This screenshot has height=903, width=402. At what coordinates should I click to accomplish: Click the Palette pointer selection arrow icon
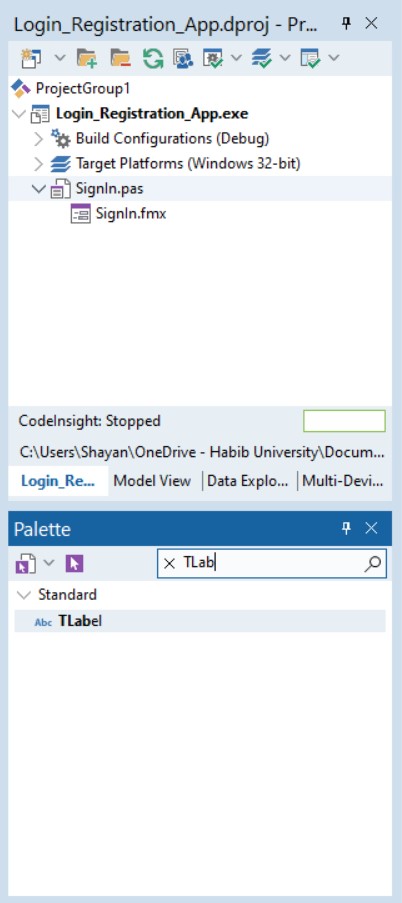pos(74,563)
